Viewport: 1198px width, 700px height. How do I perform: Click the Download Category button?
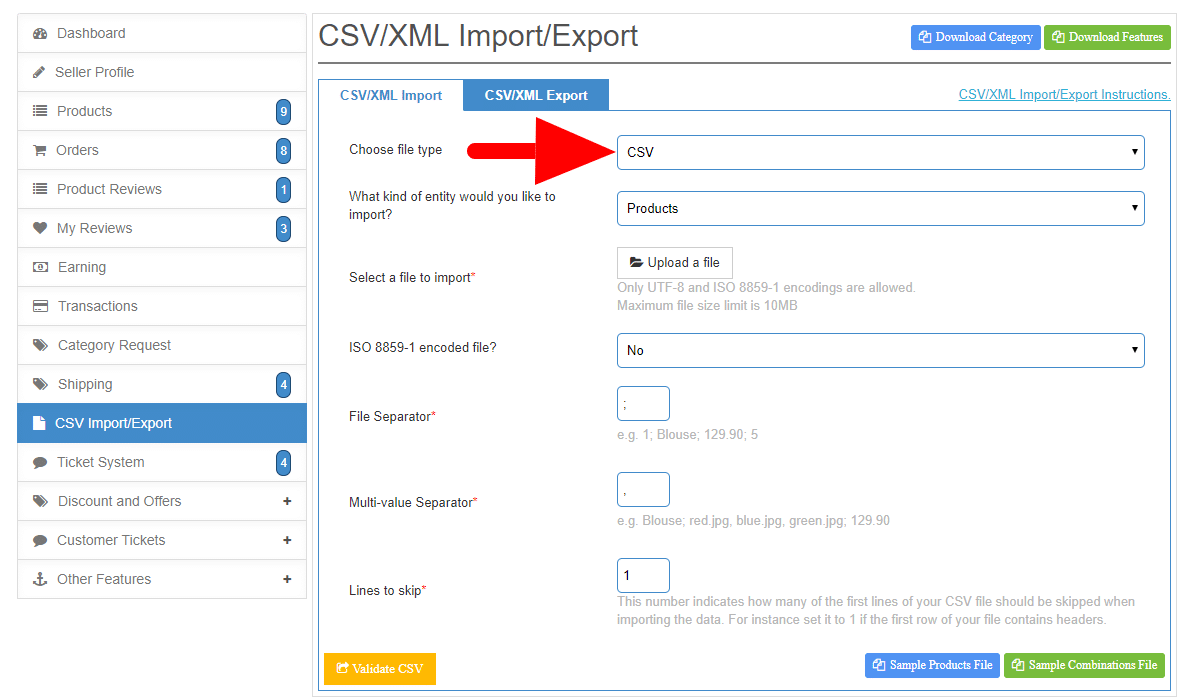click(x=976, y=37)
